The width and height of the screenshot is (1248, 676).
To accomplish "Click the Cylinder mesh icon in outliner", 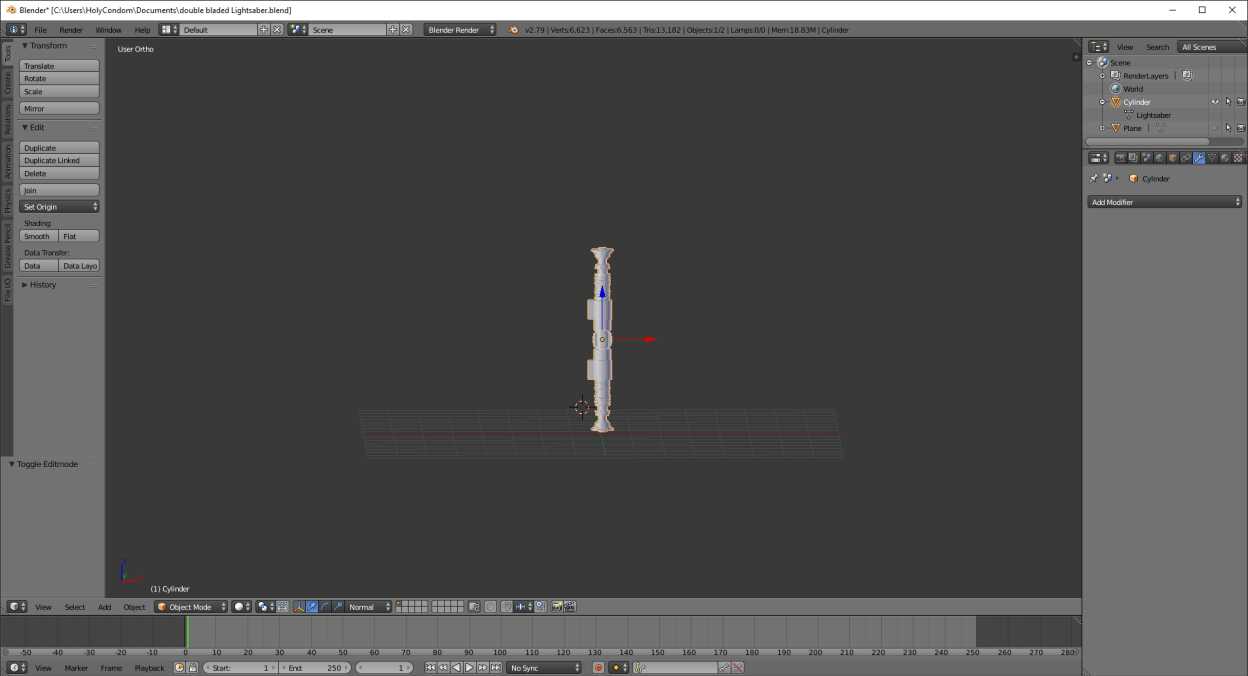I will click(x=1115, y=102).
